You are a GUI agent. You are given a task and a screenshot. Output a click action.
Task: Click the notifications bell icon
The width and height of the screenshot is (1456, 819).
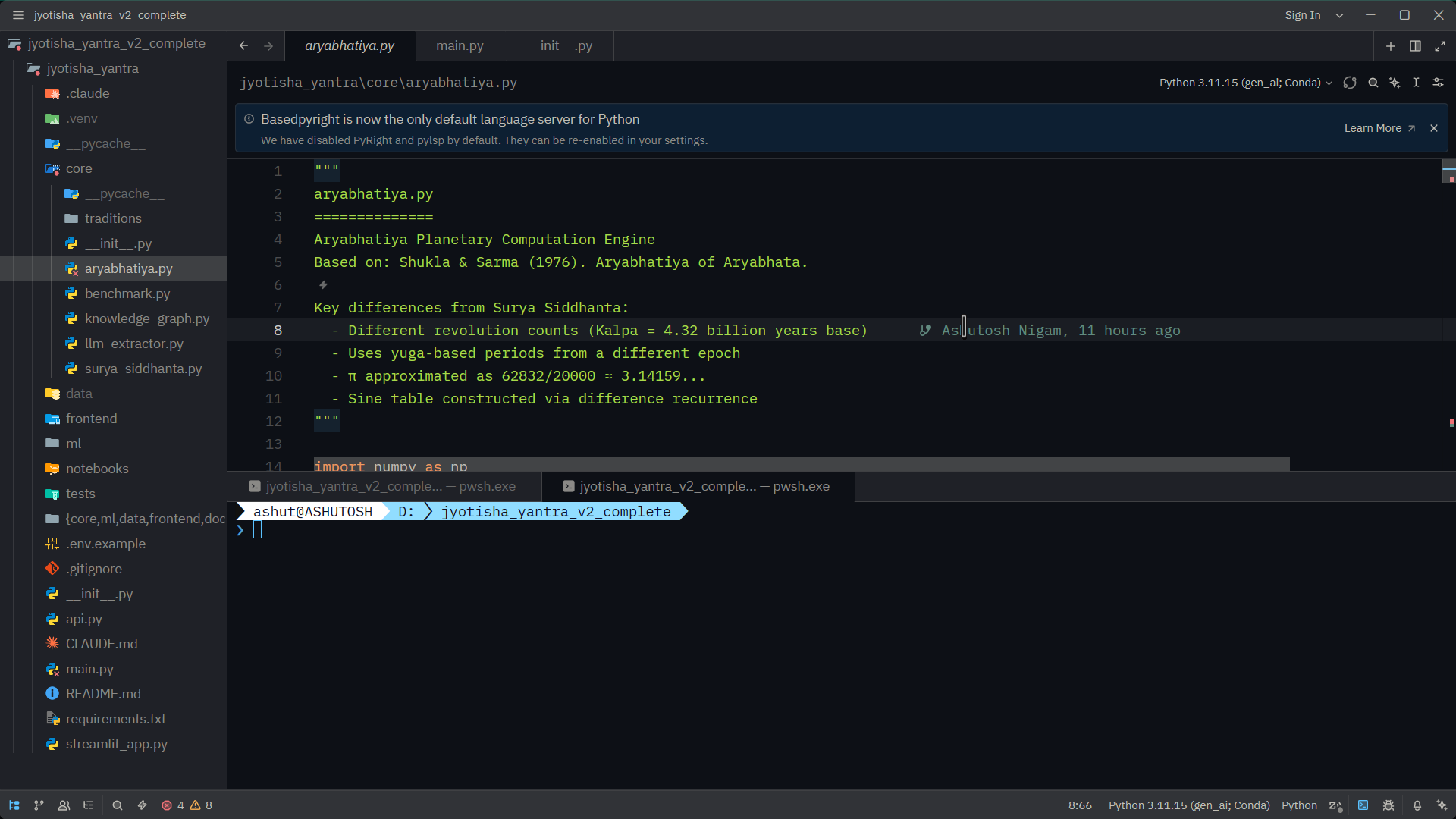pyautogui.click(x=1417, y=805)
